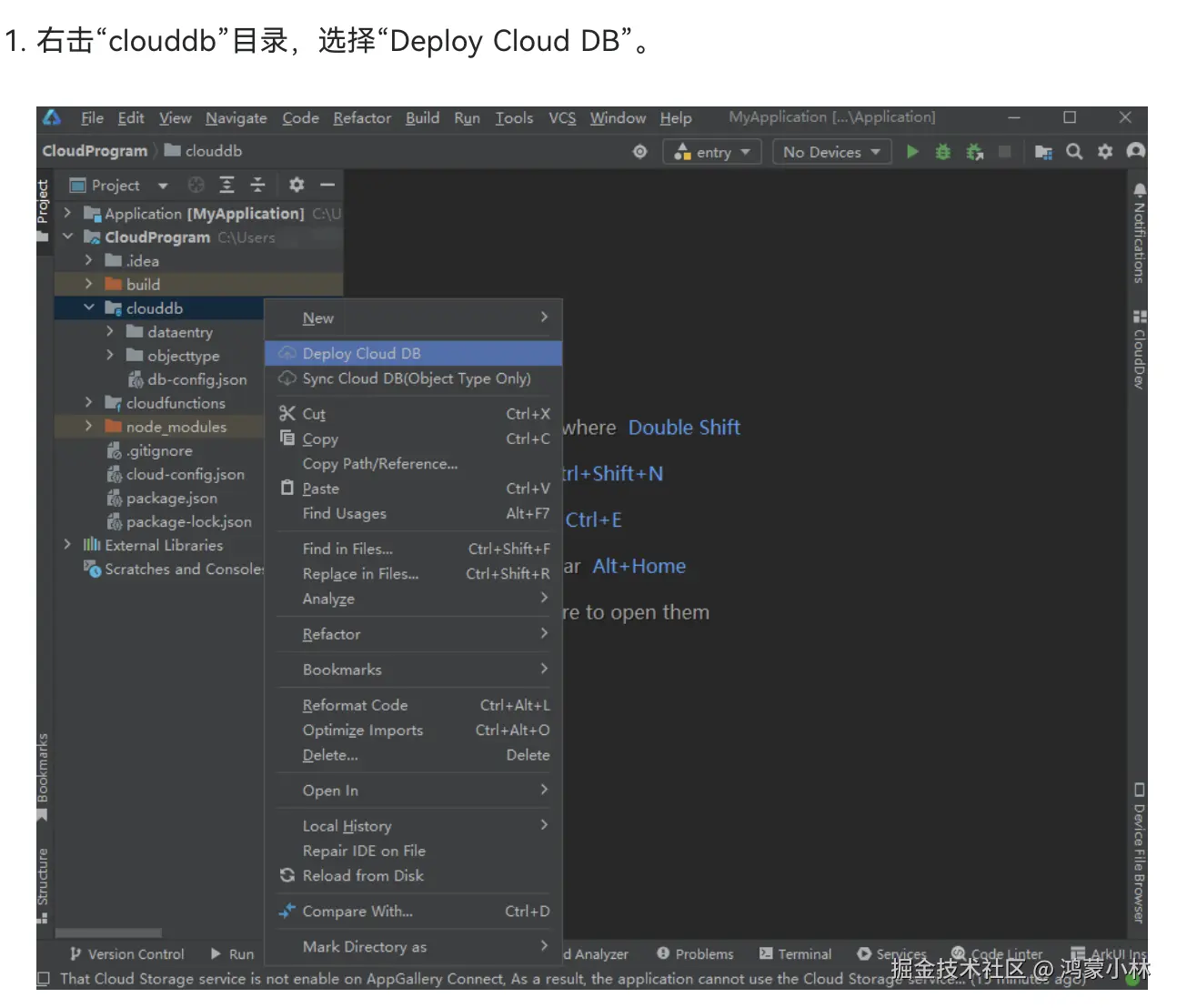Screen dimensions: 1177x1008
Task: Open the Structure side tool window
Action: (42, 885)
